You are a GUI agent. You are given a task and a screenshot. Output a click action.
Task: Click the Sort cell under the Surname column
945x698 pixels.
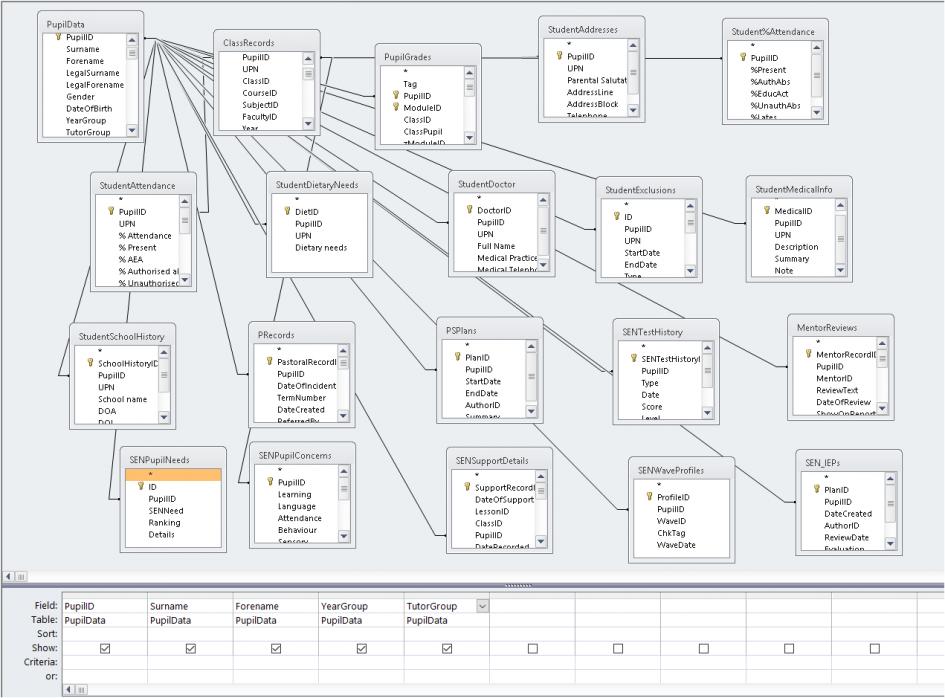pyautogui.click(x=190, y=634)
